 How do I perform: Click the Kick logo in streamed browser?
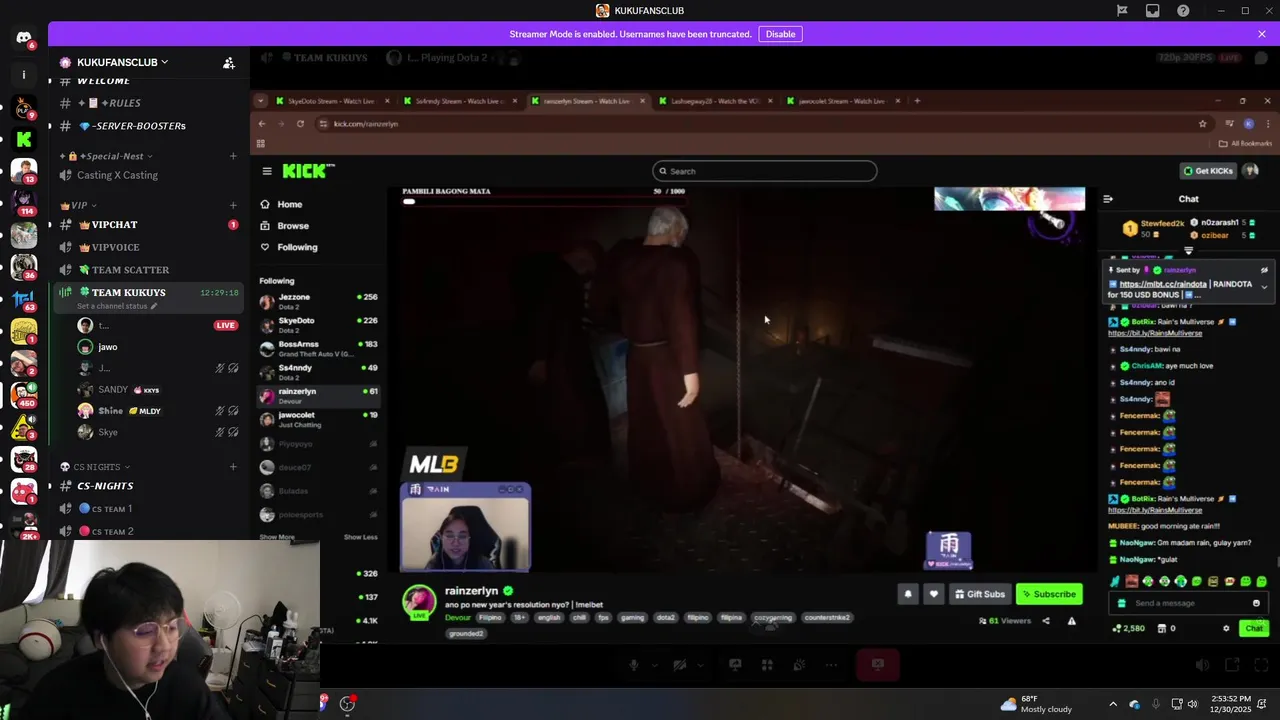click(x=308, y=171)
